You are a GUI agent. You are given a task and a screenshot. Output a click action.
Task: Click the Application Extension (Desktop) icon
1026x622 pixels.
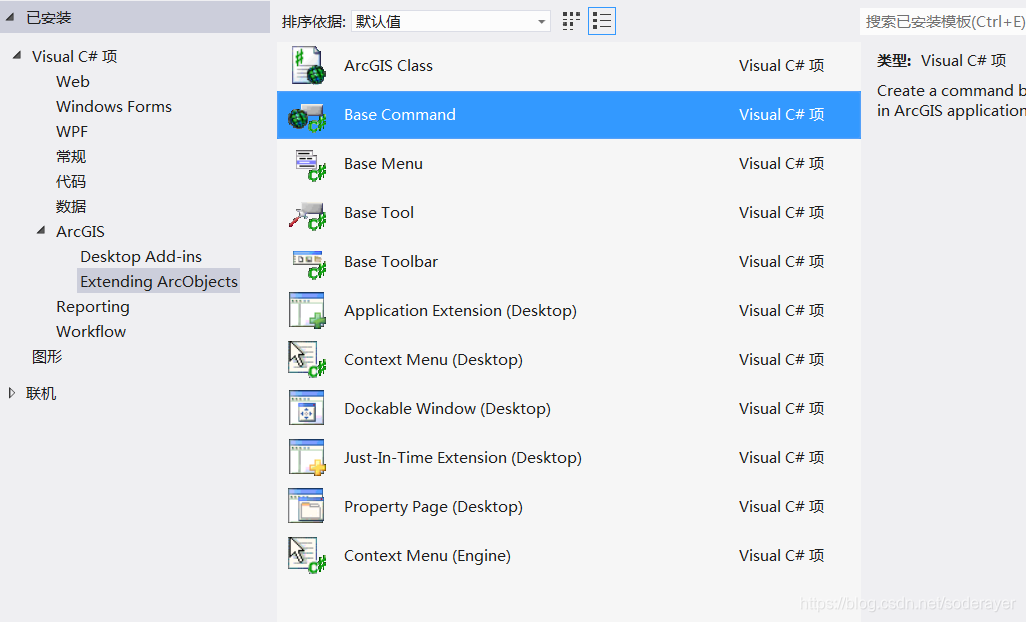point(308,311)
